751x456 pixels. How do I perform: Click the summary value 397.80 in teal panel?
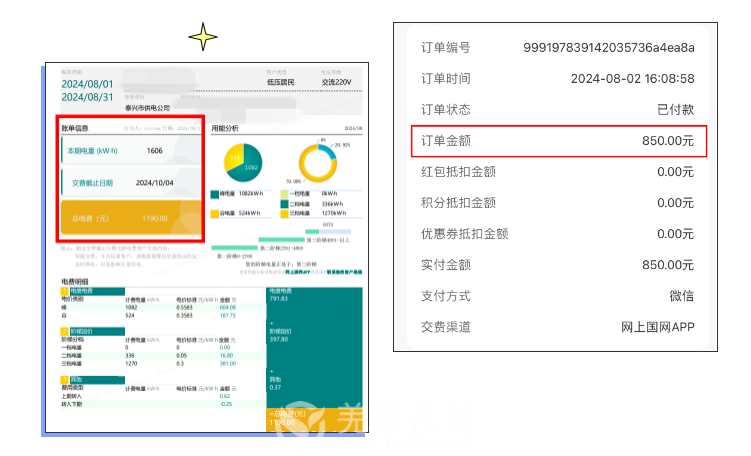click(x=279, y=340)
